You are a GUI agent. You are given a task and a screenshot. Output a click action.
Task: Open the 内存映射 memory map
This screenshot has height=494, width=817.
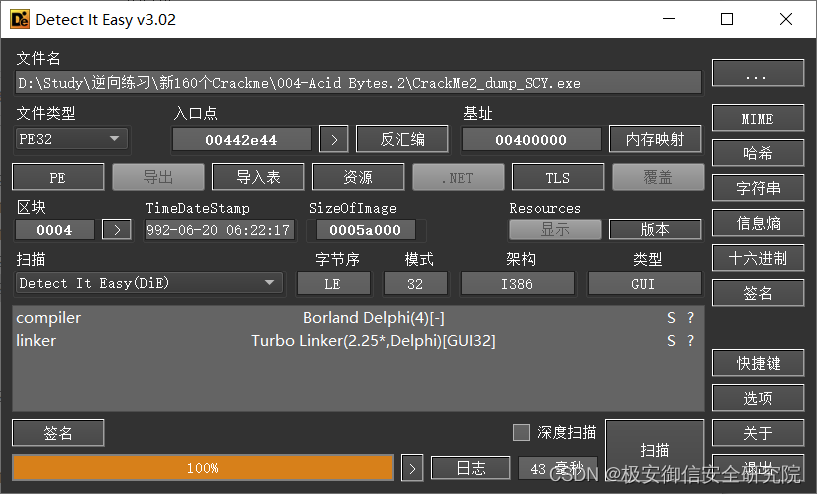[654, 139]
